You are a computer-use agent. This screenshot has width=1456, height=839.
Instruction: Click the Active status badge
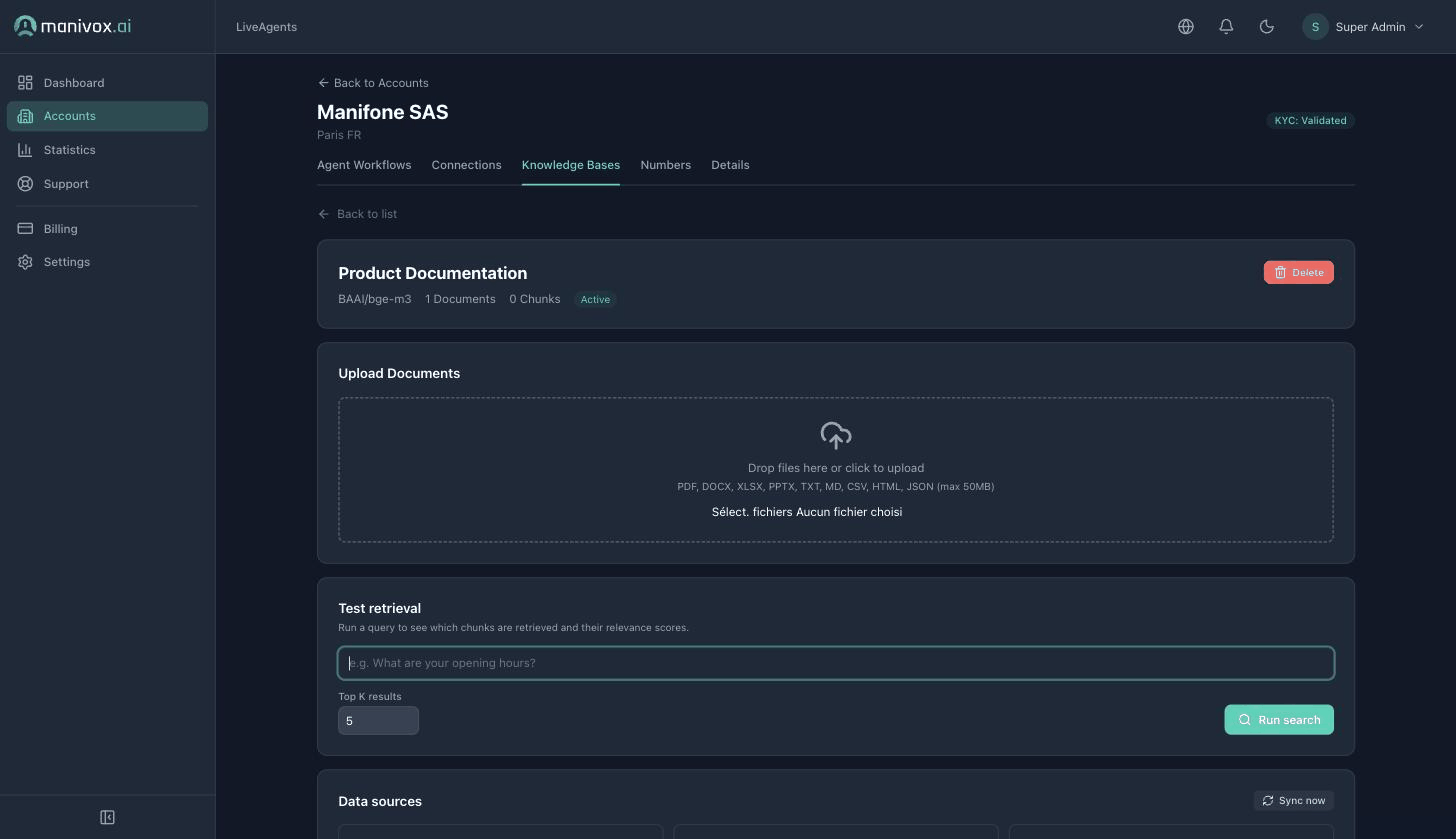[x=595, y=299]
